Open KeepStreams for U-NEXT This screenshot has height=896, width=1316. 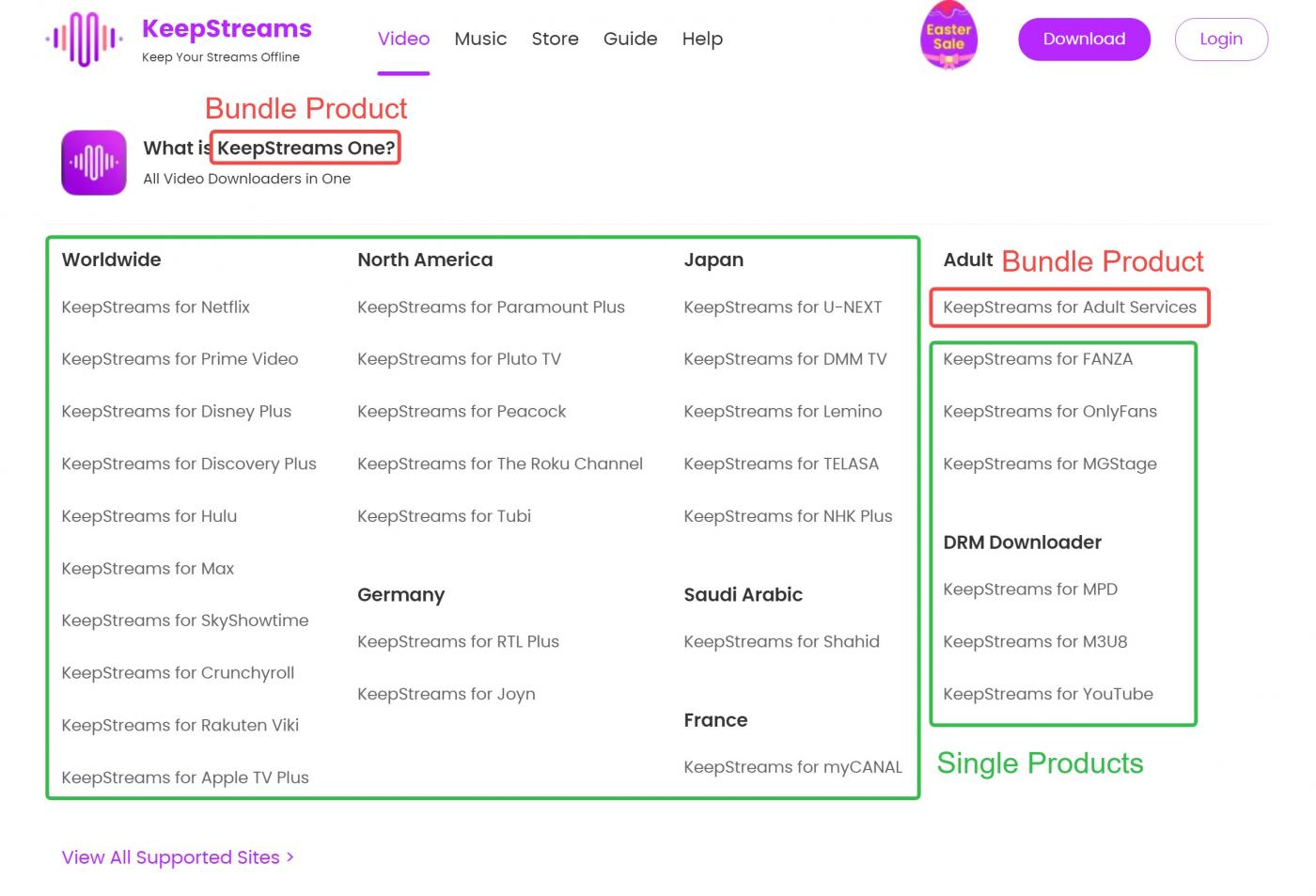pyautogui.click(x=783, y=307)
